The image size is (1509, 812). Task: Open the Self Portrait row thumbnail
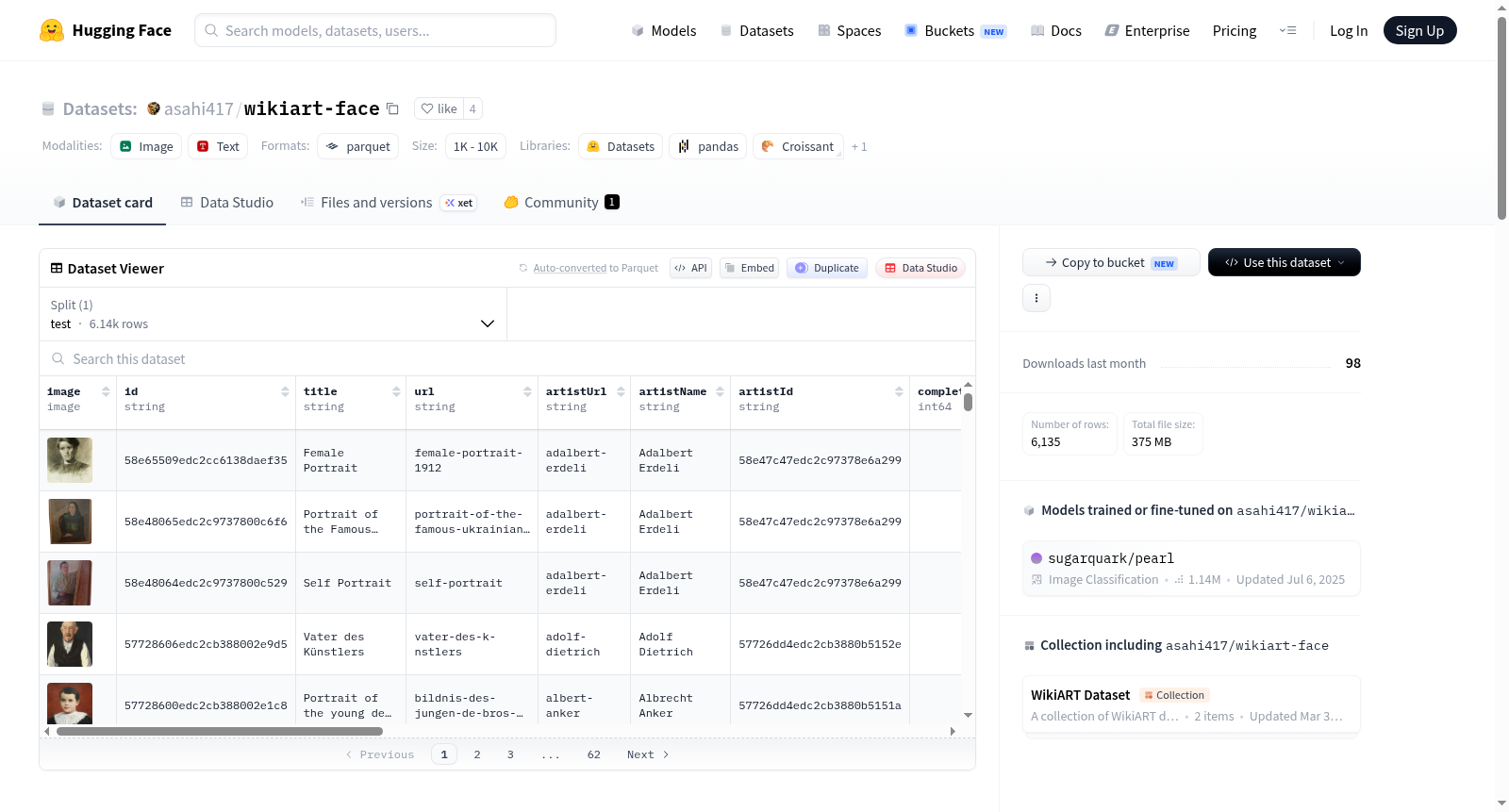(x=70, y=583)
